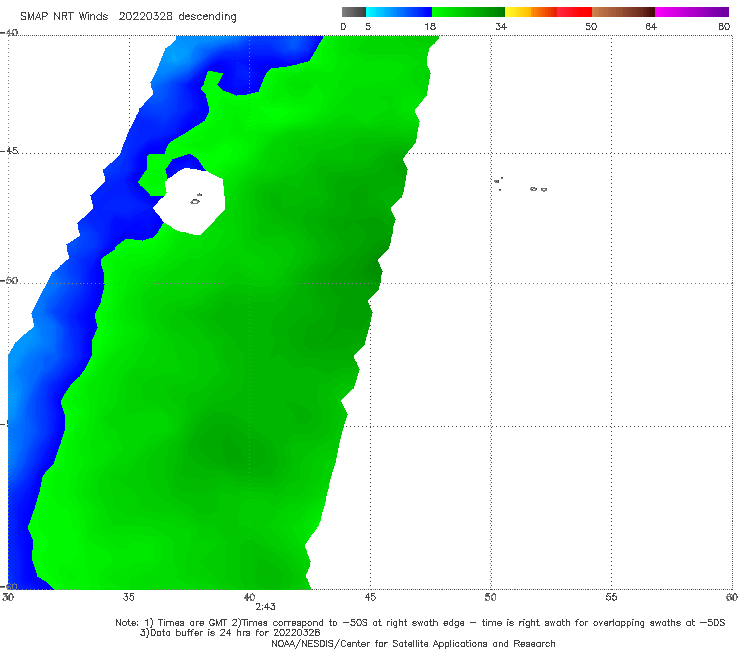
Task: Click the brown segment of the wind scale
Action: point(623,12)
